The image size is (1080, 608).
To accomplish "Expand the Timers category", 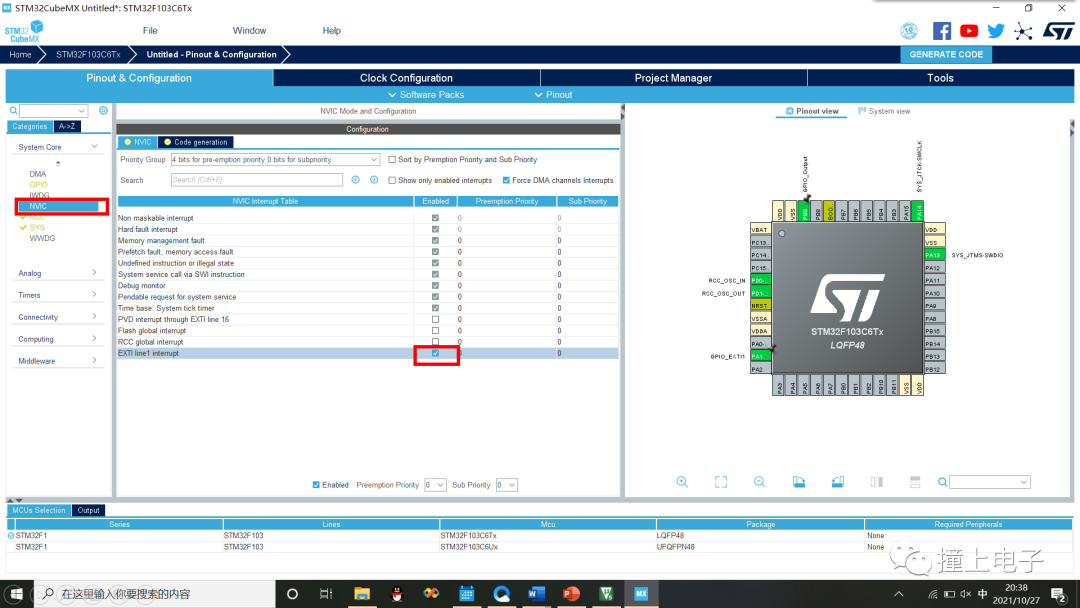I will click(58, 295).
